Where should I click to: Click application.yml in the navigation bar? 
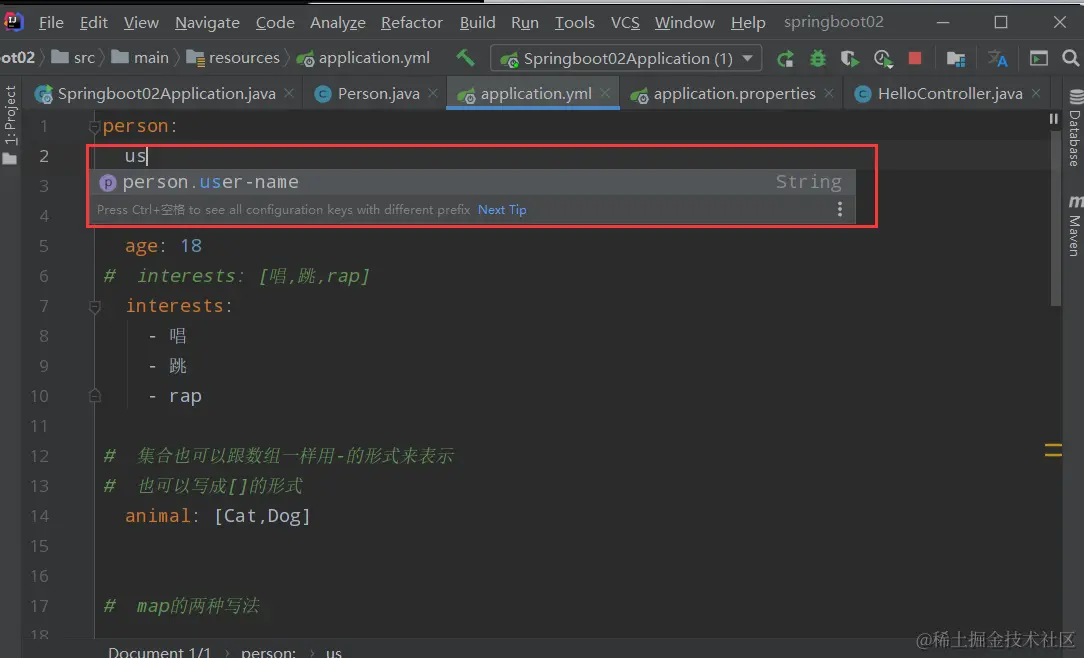coord(364,58)
